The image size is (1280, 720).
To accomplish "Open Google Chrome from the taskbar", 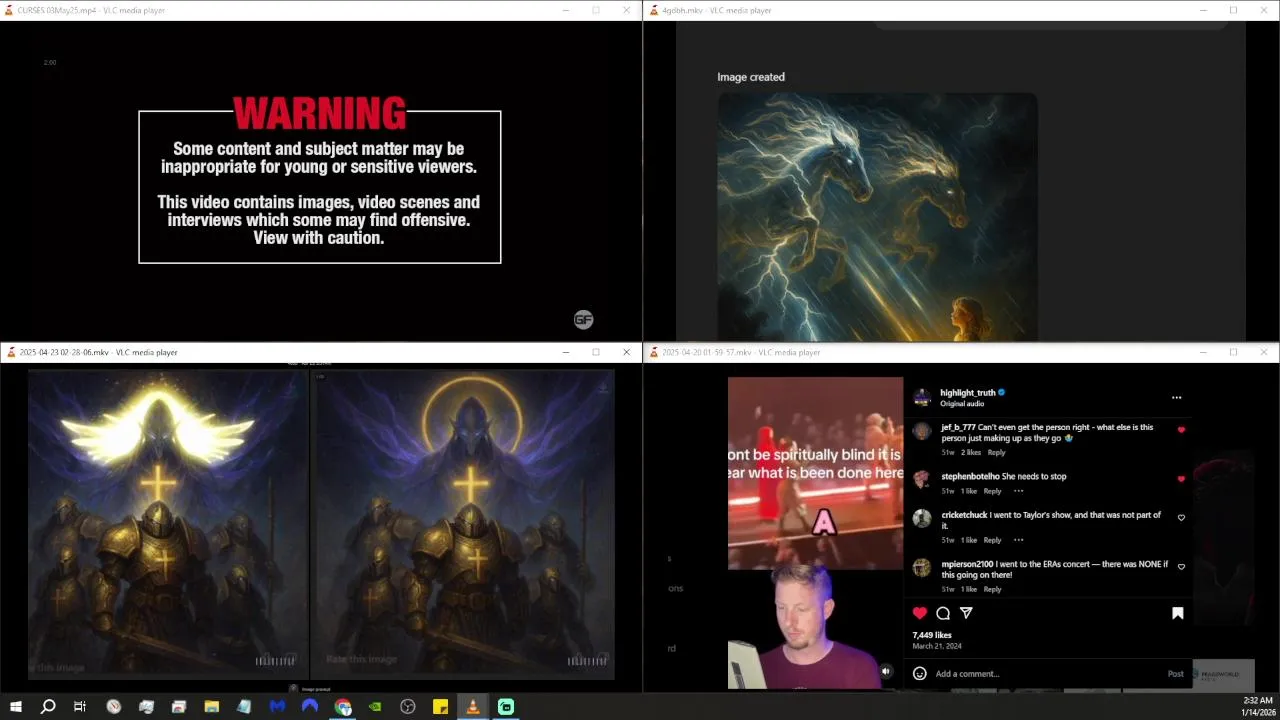I will point(343,707).
